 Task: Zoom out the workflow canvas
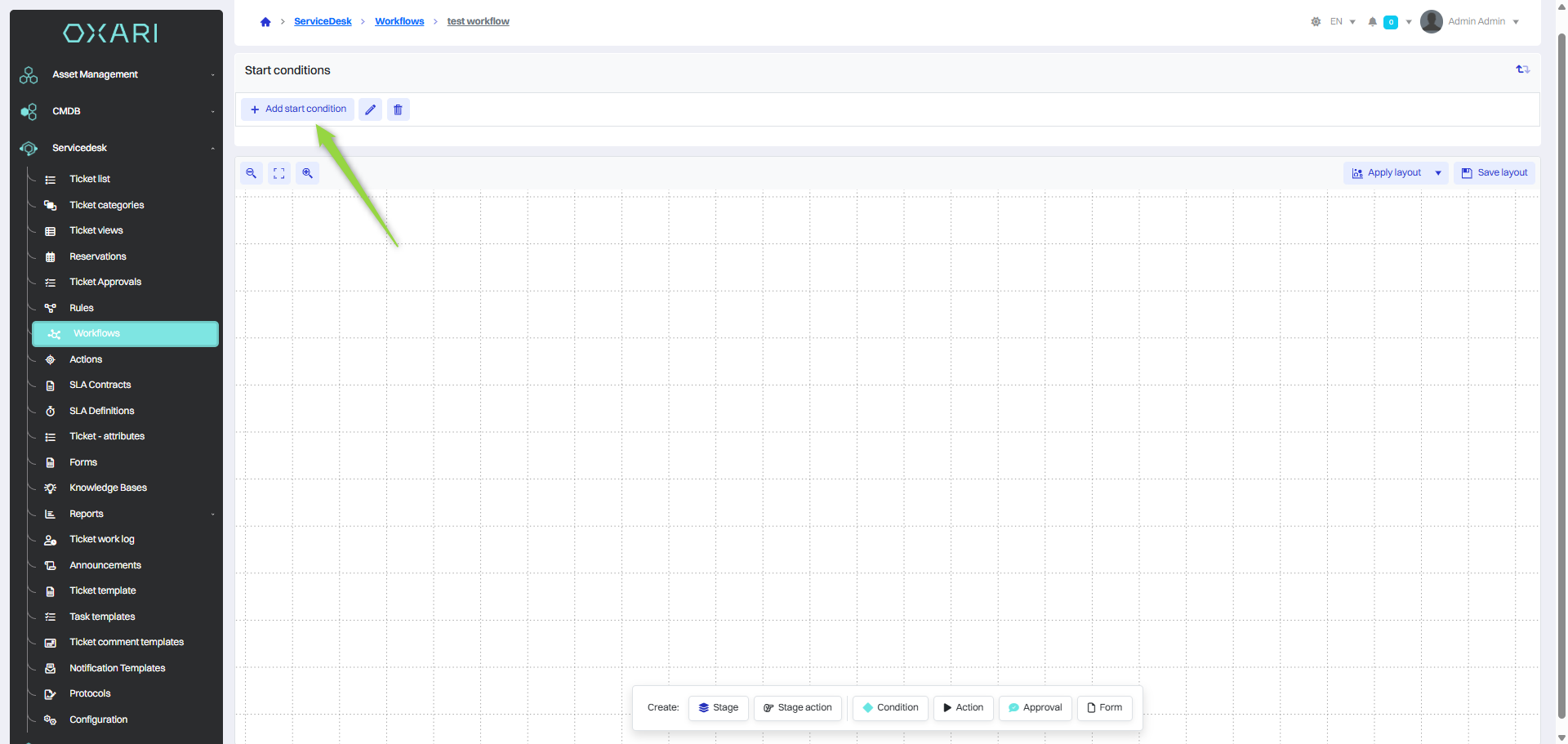pyautogui.click(x=252, y=173)
